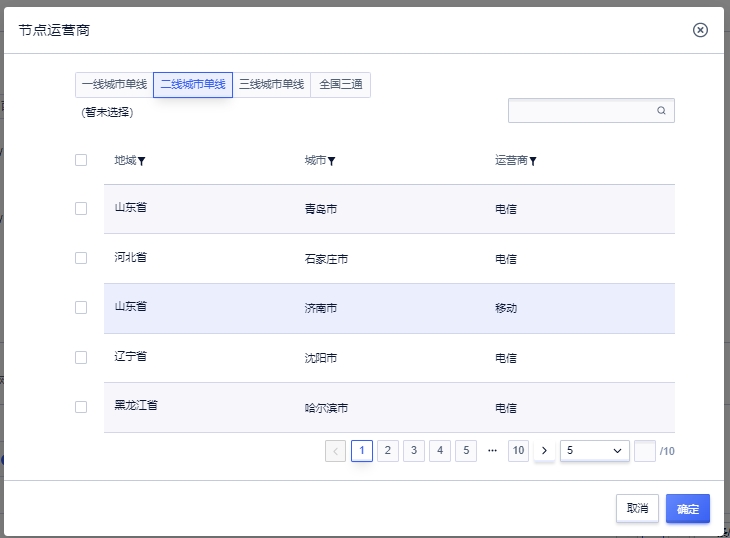Toggle the select-all header checkbox
The image size is (730, 538).
[x=81, y=160]
